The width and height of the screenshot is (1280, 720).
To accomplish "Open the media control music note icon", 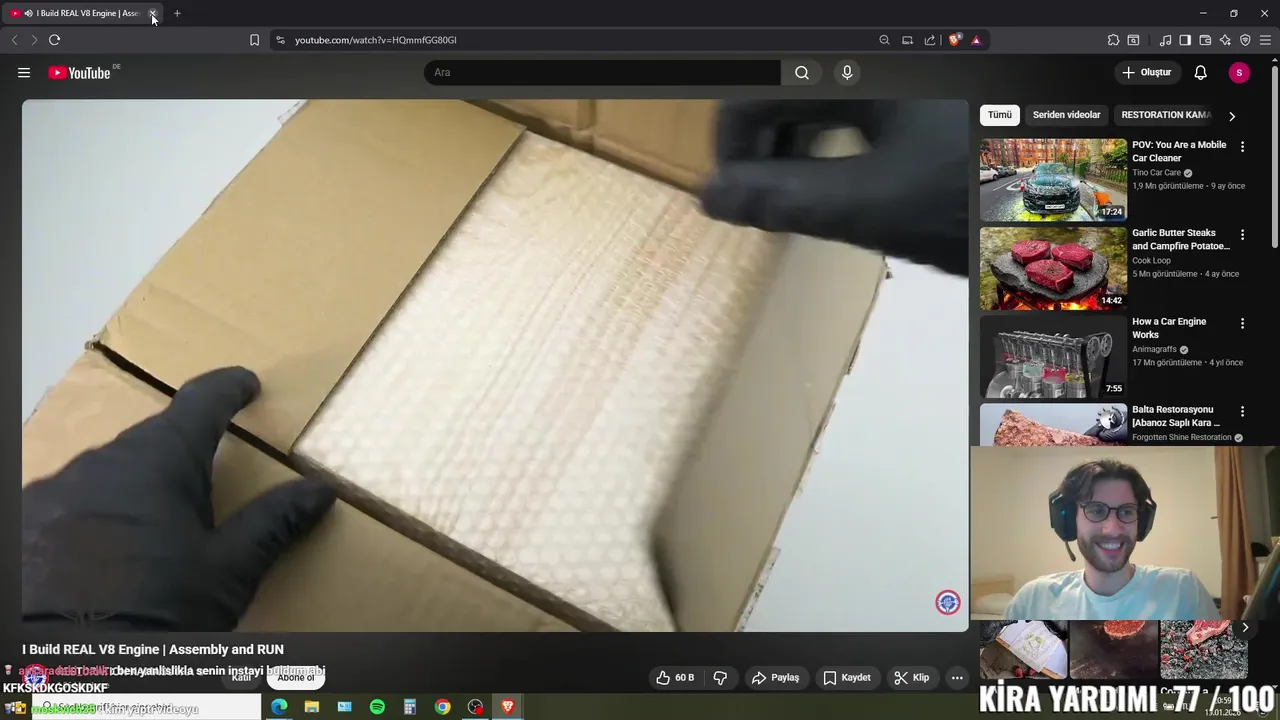I will (1165, 40).
